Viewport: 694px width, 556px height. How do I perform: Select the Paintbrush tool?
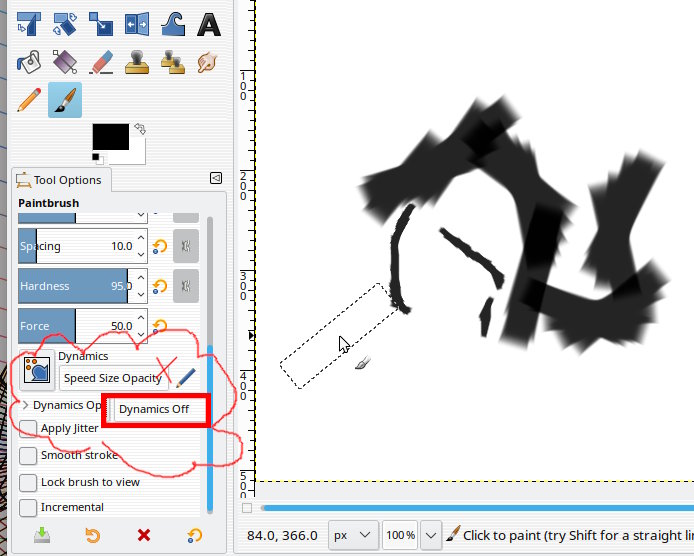click(65, 100)
